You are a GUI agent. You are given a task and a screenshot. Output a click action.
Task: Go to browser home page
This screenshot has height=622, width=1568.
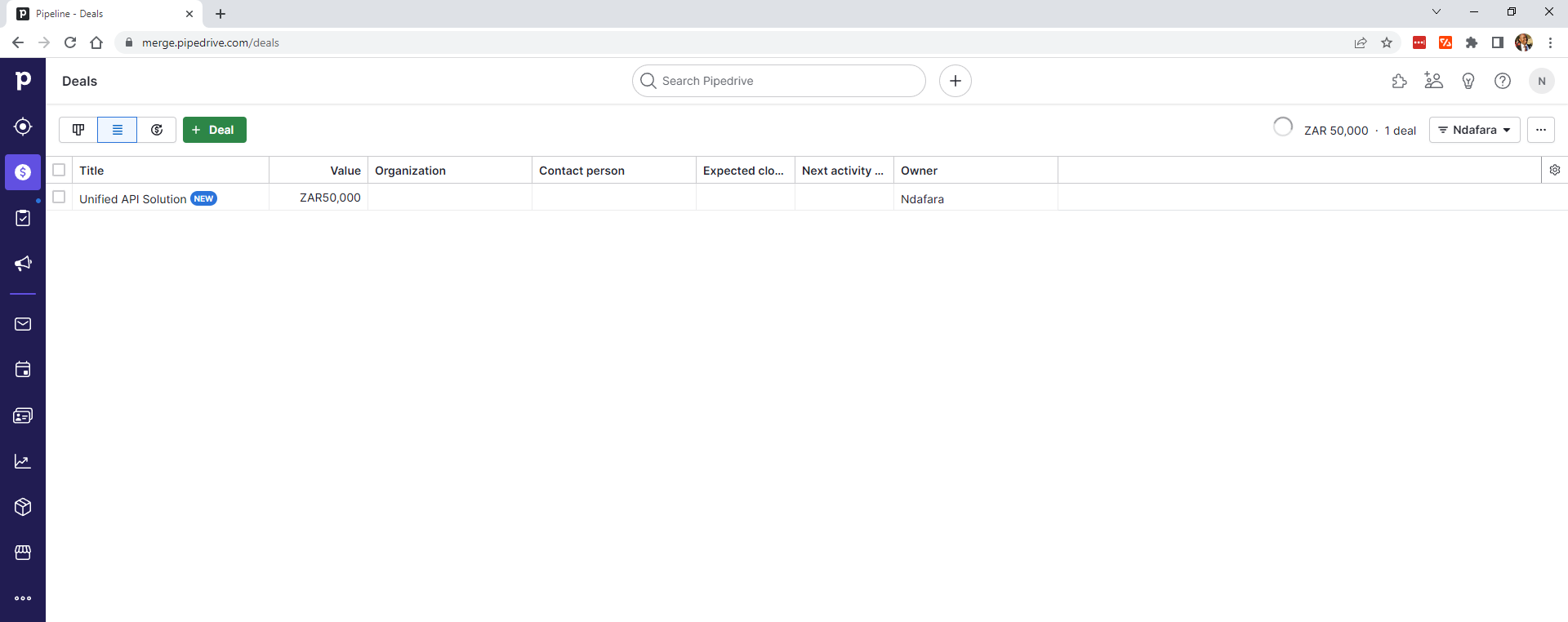(96, 42)
